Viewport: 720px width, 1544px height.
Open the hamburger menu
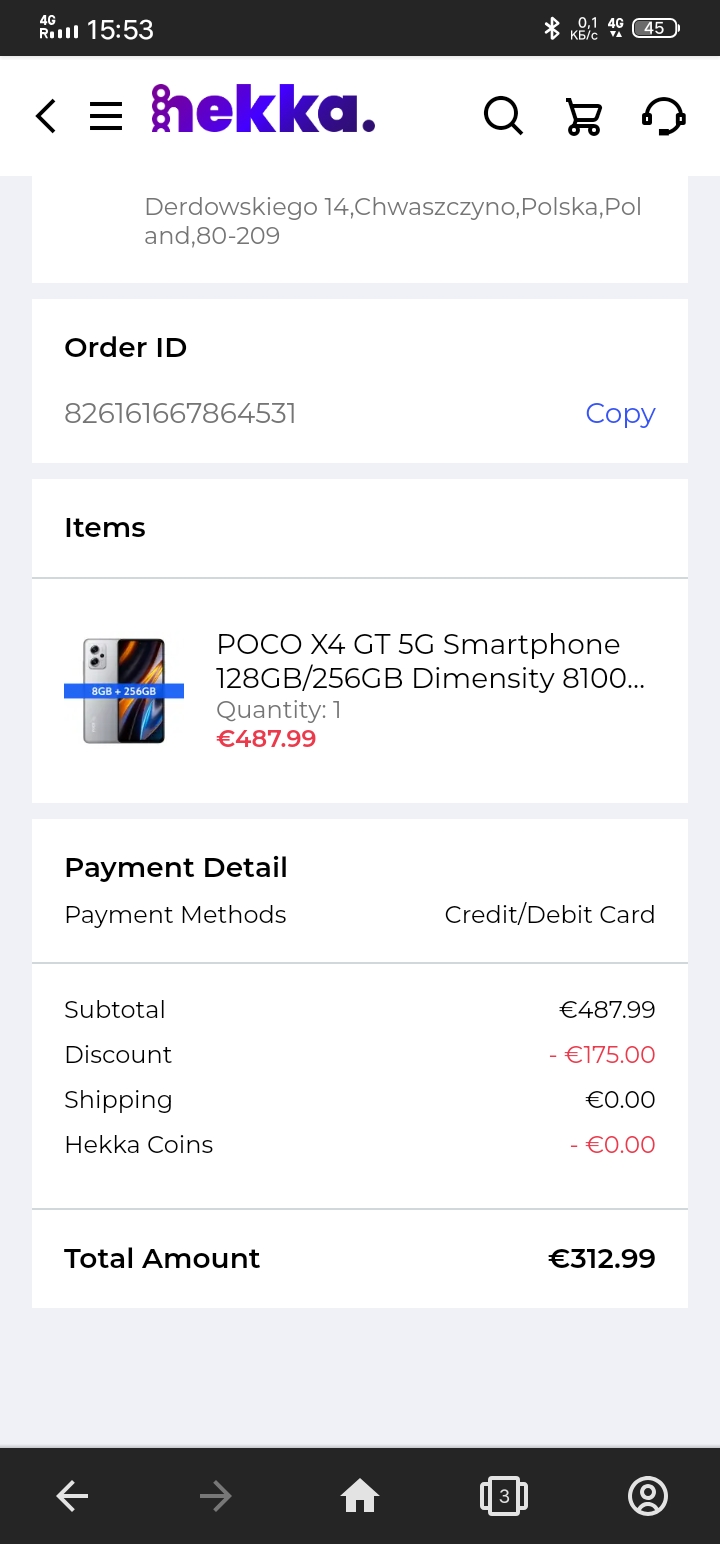106,116
